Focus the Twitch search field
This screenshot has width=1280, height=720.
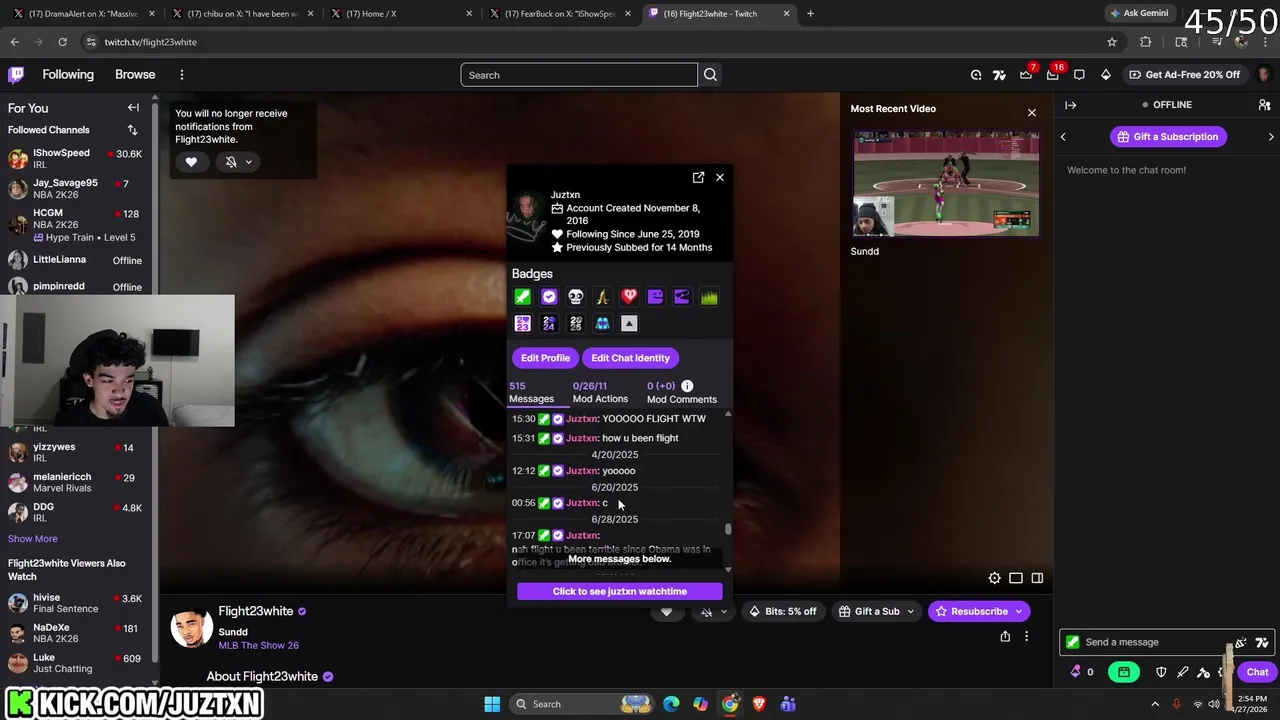(579, 75)
